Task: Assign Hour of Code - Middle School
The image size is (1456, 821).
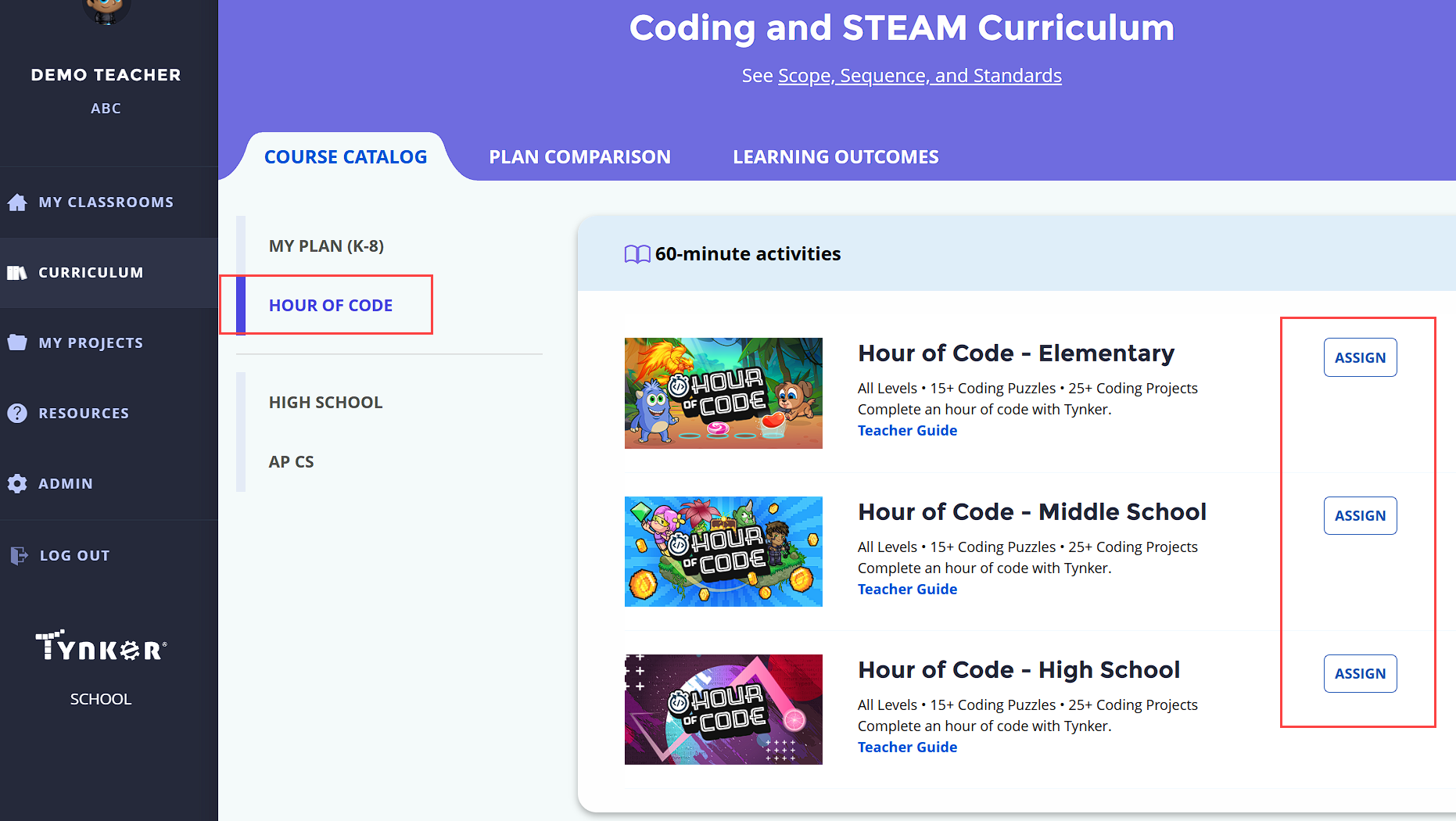Action: point(1360,516)
